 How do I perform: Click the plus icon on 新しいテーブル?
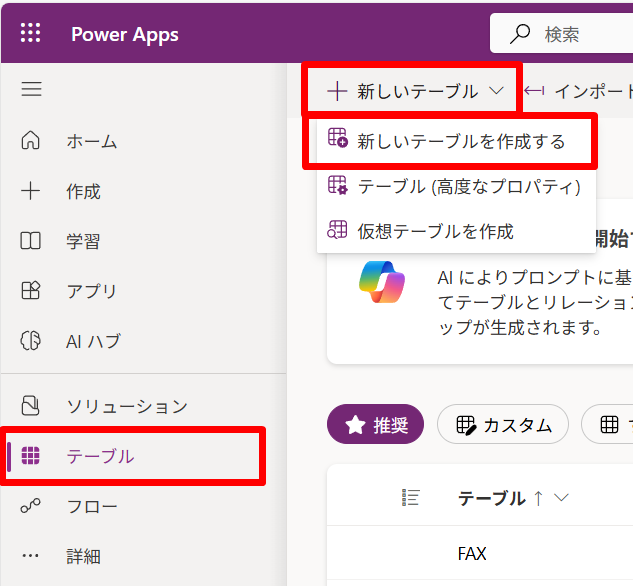pos(337,91)
